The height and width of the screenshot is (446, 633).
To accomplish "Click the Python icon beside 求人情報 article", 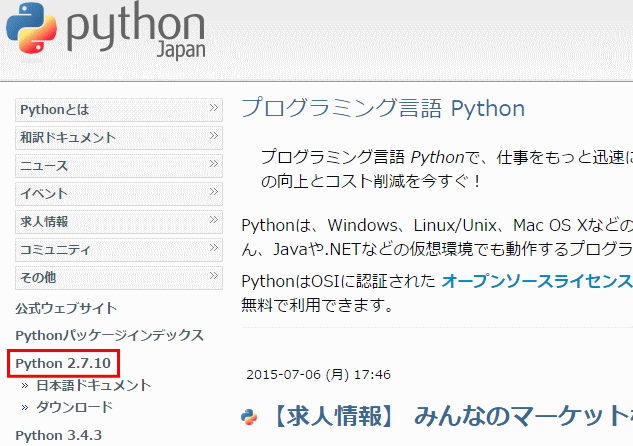I will [249, 417].
